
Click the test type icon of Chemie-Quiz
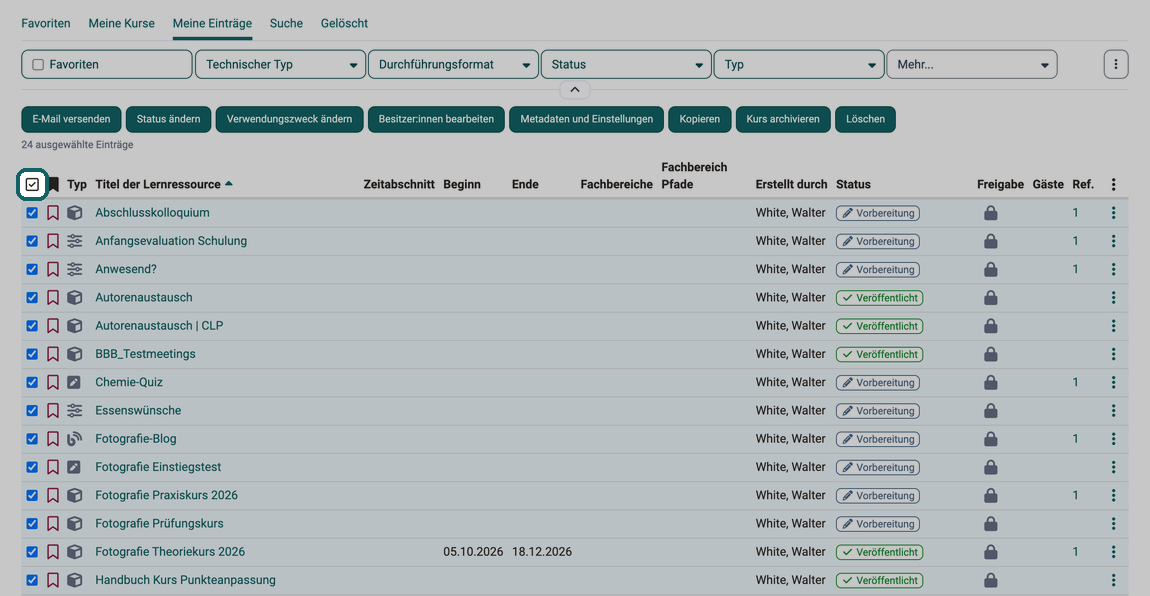tap(75, 383)
